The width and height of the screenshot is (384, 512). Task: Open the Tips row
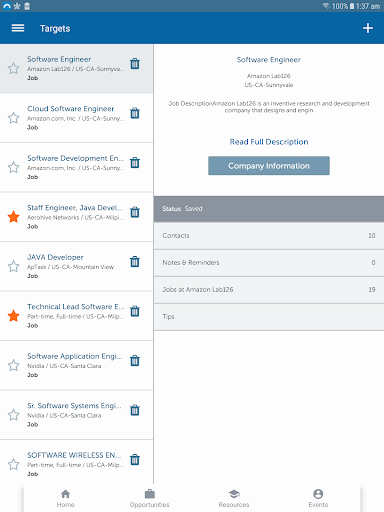pos(269,317)
